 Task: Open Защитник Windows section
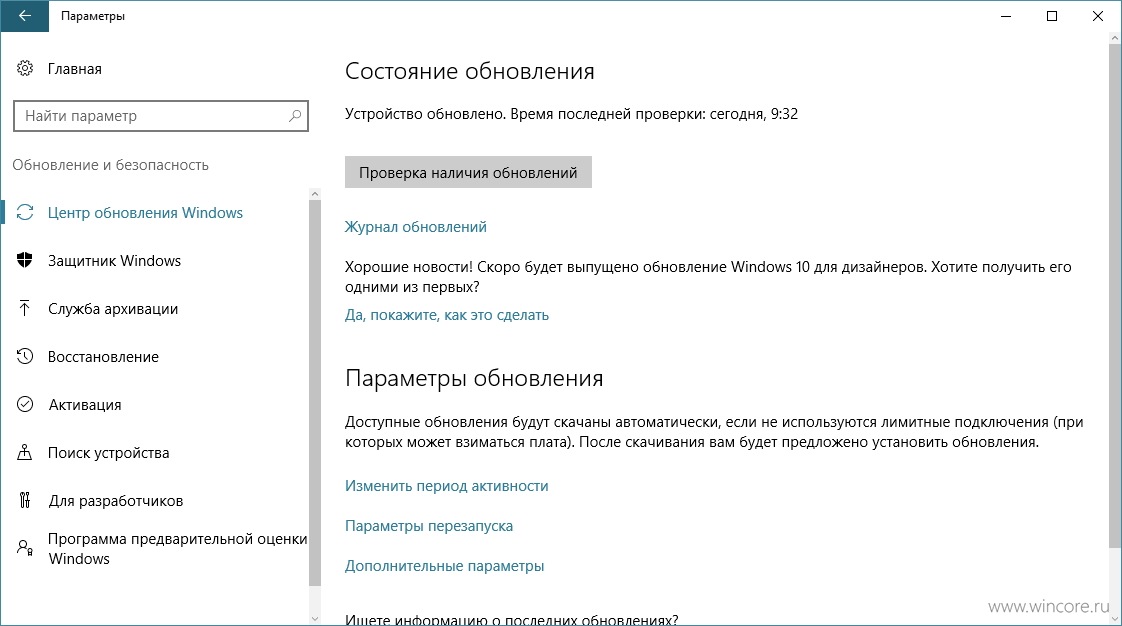[114, 260]
